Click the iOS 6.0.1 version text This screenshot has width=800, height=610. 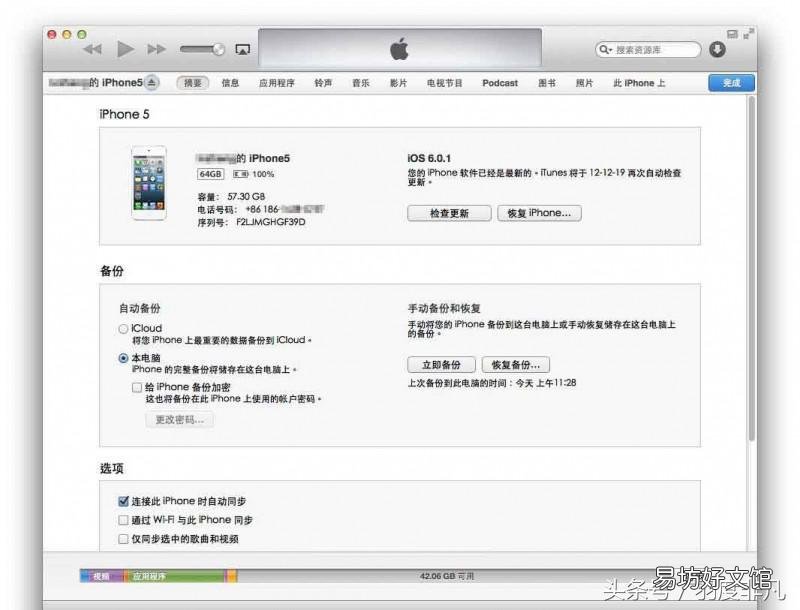(x=429, y=158)
